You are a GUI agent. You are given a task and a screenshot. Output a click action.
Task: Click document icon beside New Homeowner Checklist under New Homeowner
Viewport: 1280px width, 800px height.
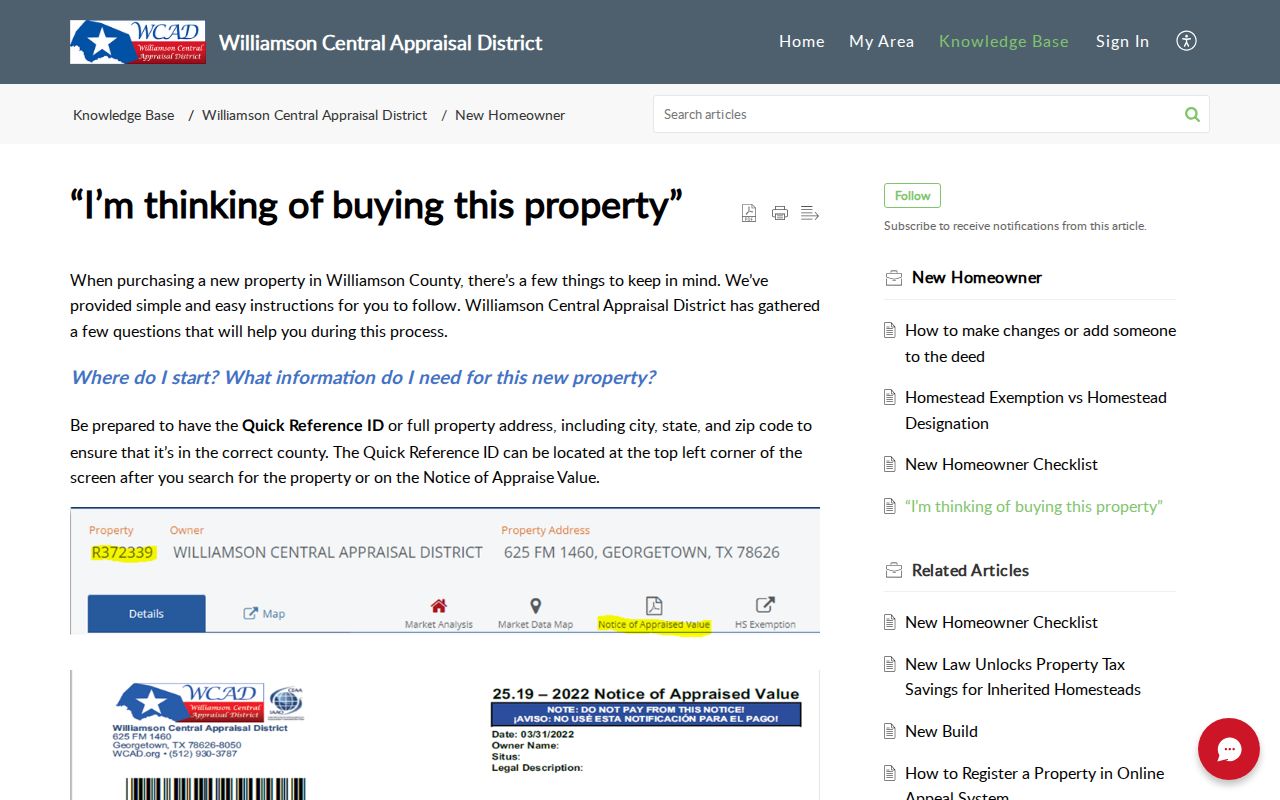890,464
